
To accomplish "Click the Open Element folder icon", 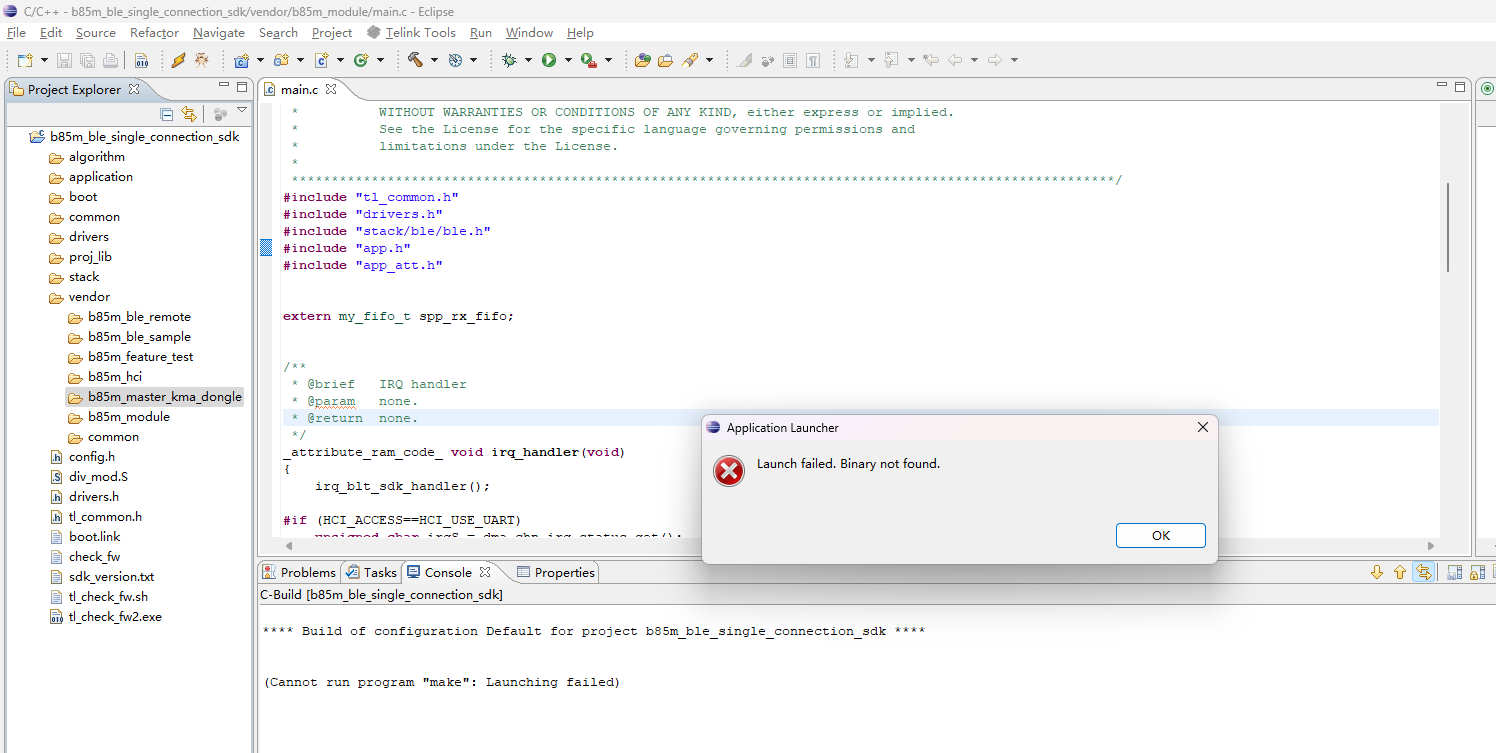I will coord(665,60).
